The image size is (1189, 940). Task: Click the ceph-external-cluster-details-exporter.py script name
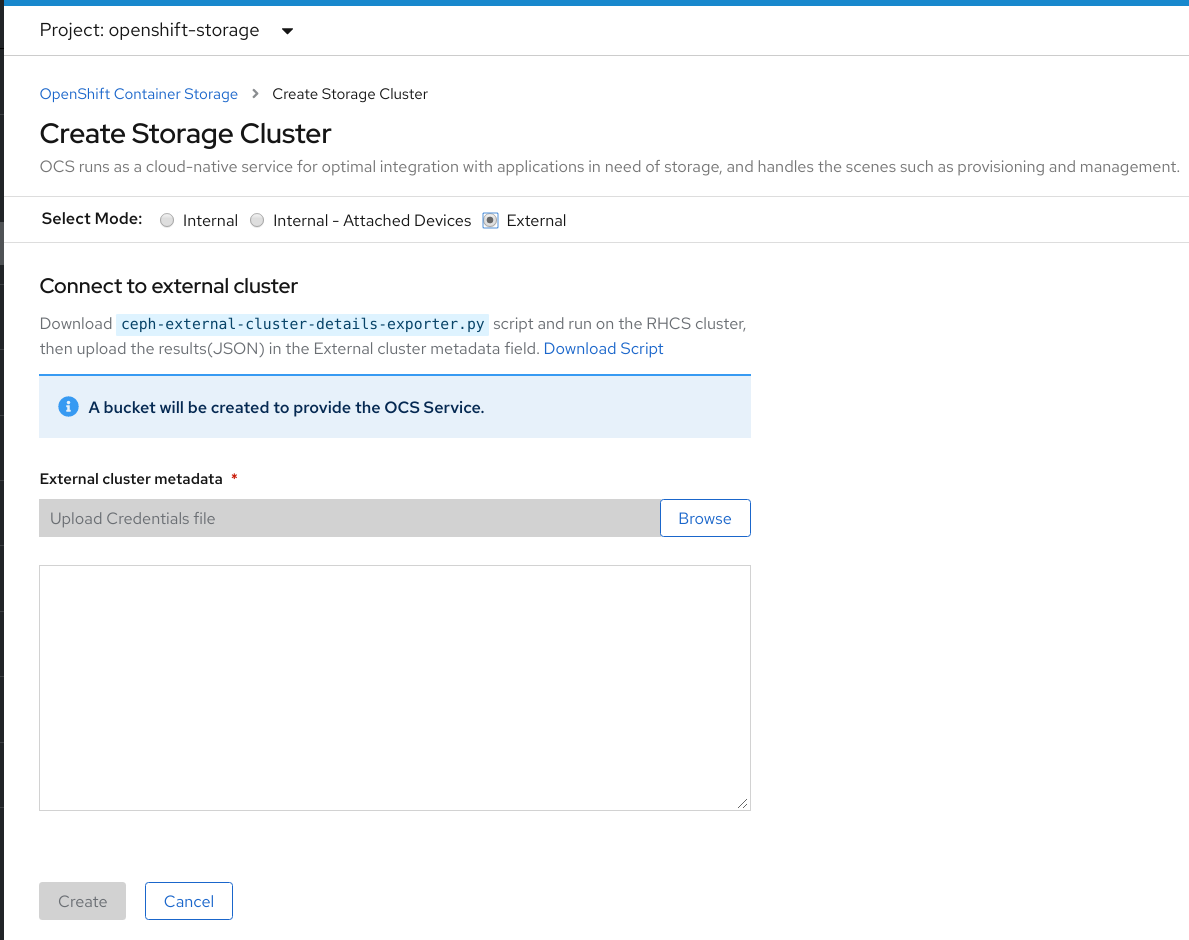303,324
